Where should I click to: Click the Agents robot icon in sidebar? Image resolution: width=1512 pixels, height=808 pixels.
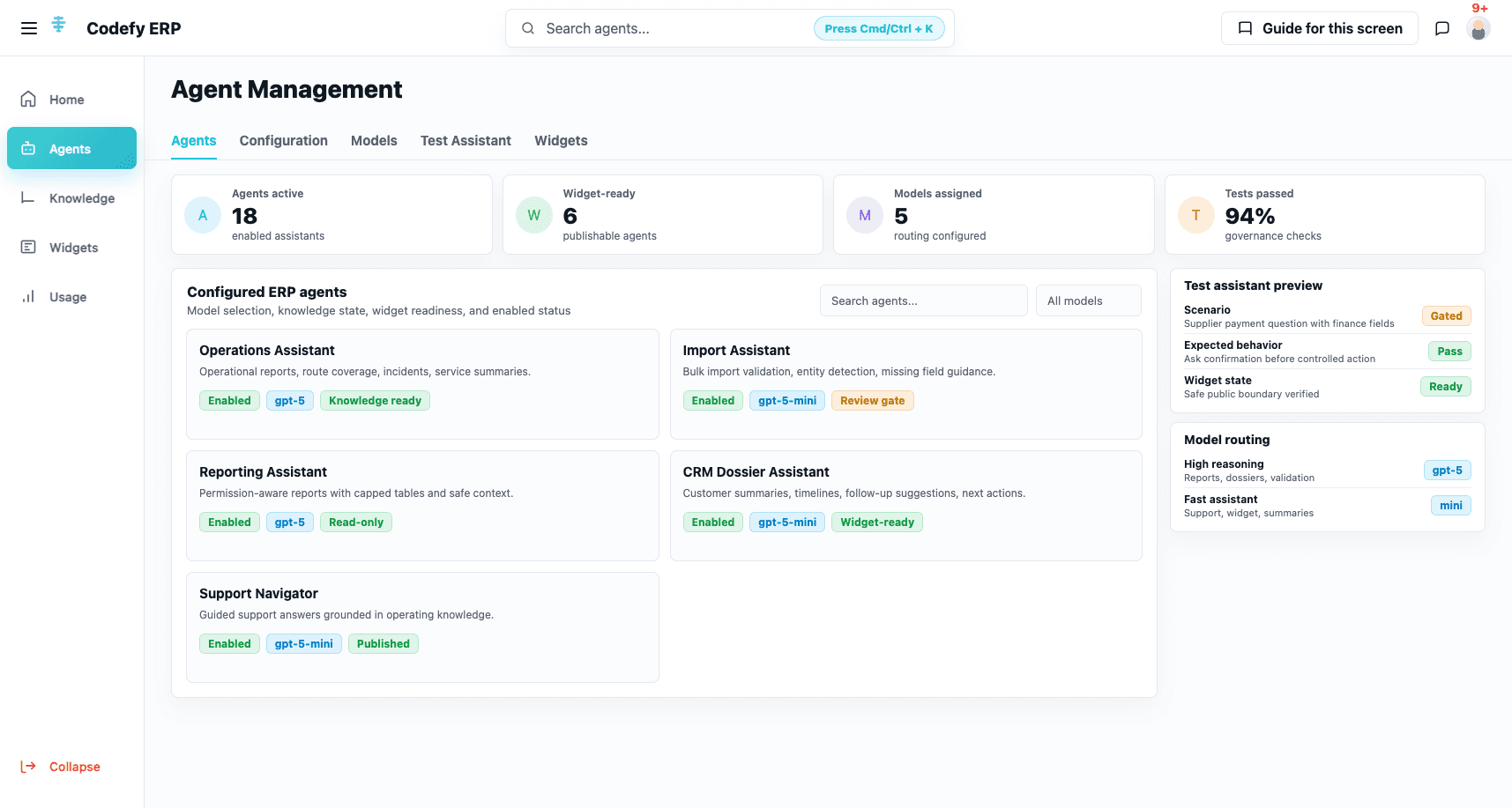coord(28,148)
